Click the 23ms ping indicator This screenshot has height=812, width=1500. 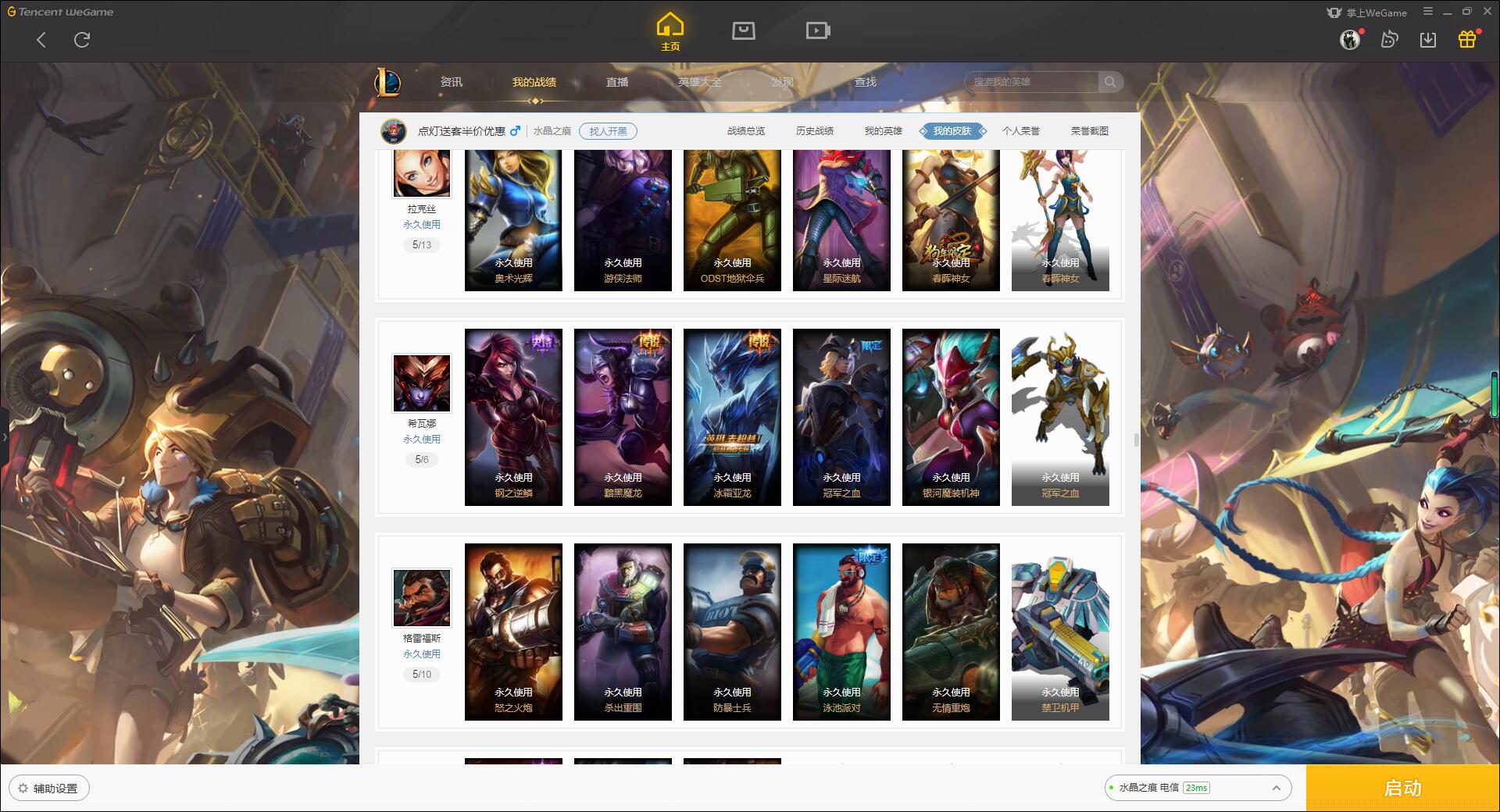point(1196,789)
